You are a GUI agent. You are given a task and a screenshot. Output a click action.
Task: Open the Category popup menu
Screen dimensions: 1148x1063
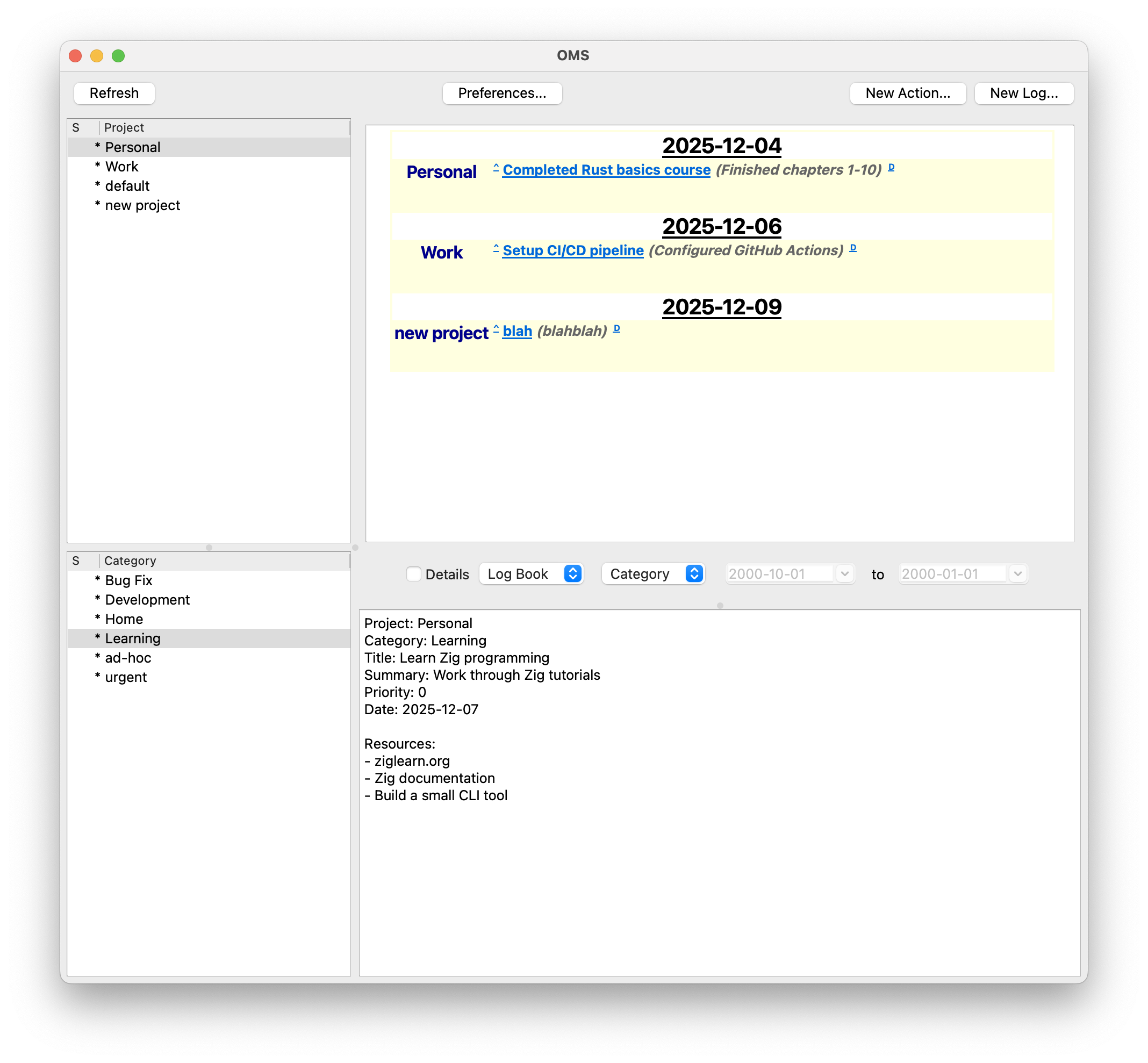[653, 574]
